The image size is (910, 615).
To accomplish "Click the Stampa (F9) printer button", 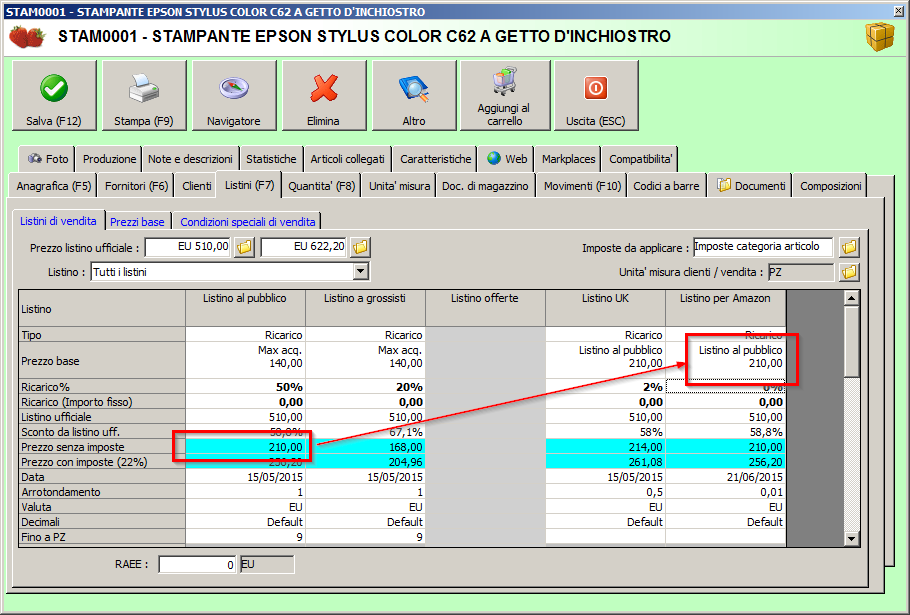I will pos(144,96).
